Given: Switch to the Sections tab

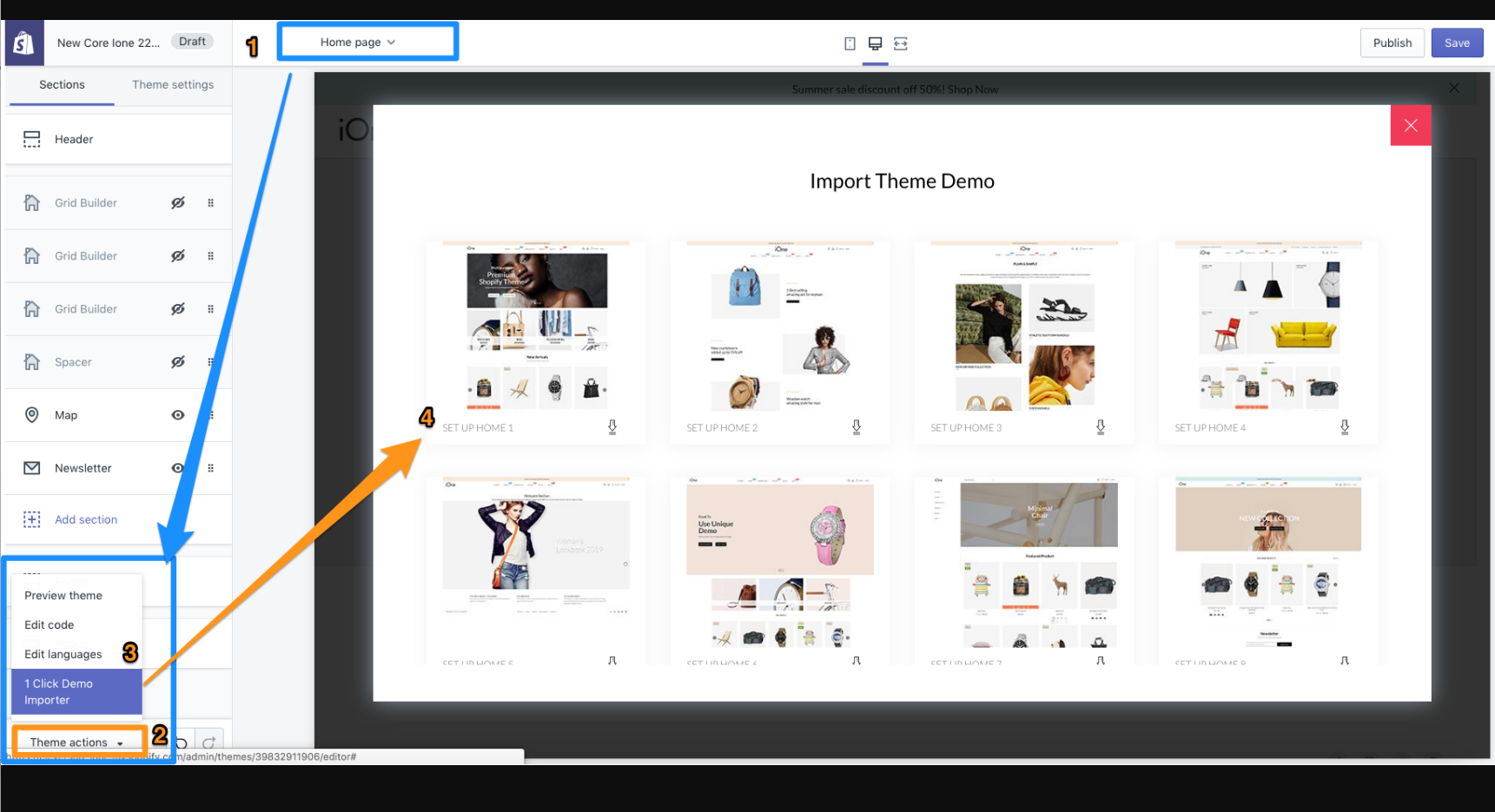Looking at the screenshot, I should click(62, 84).
